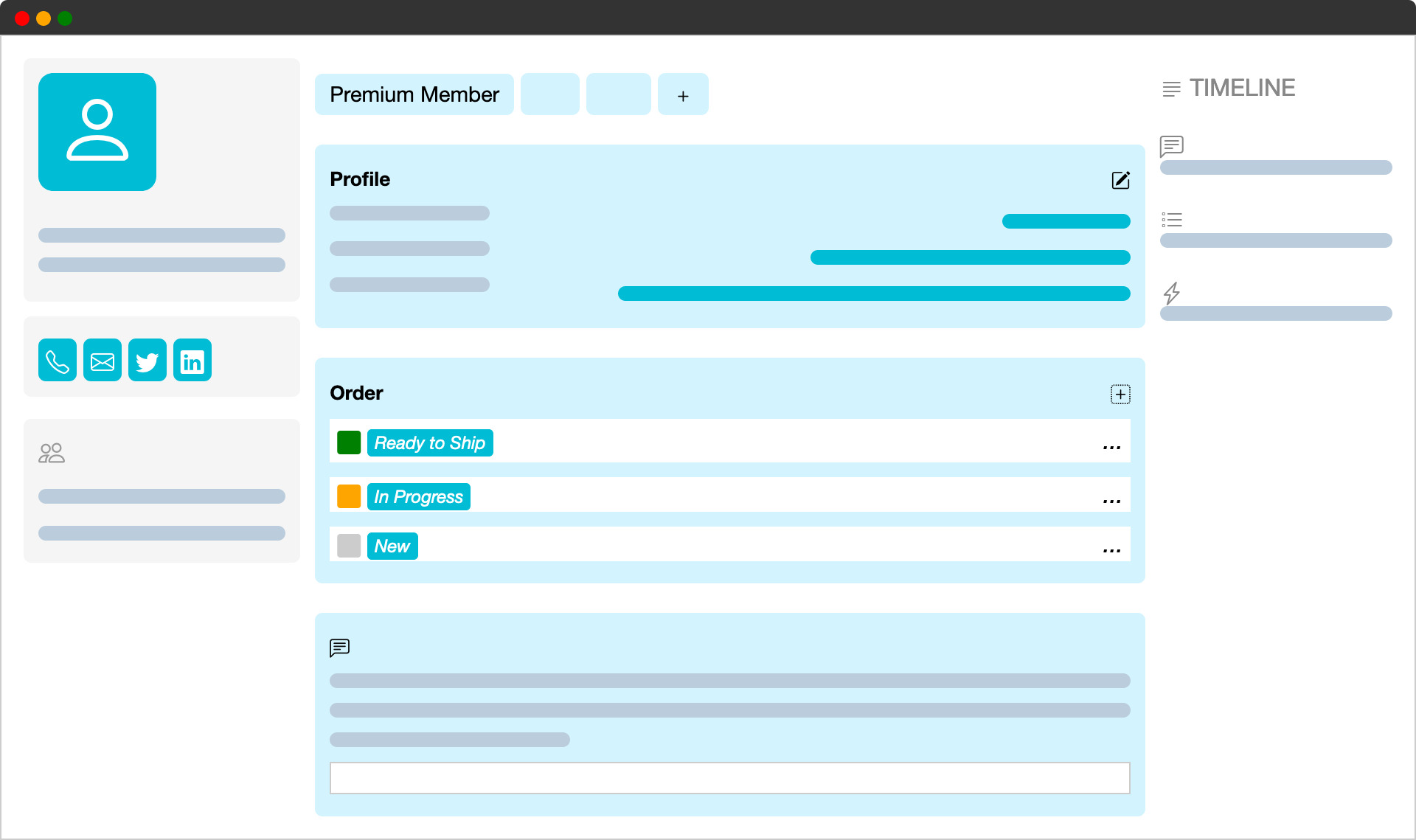Screen dimensions: 1416x840
Task: Open options for Ready to Ship order
Action: pyautogui.click(x=1111, y=446)
